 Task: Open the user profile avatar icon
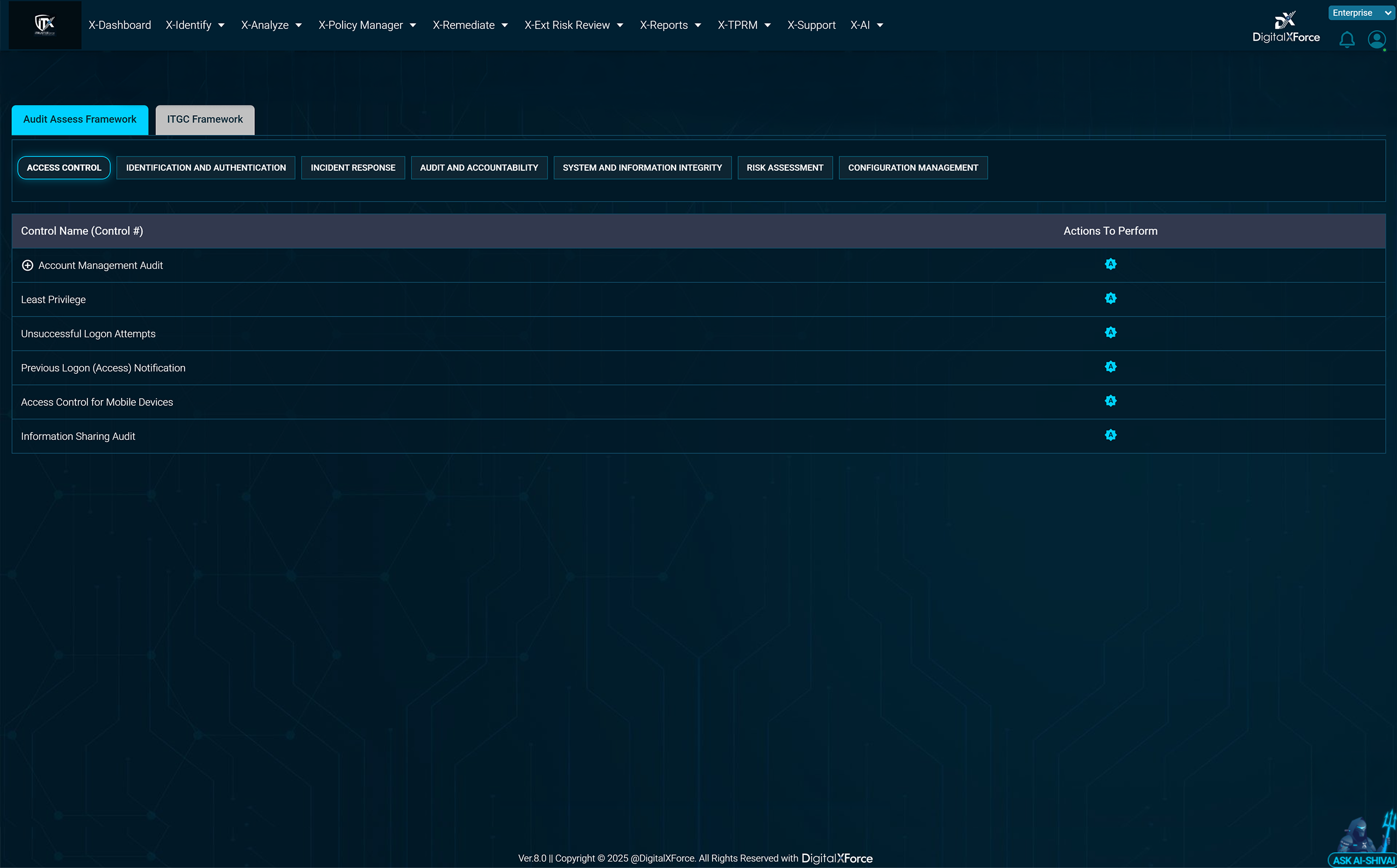point(1376,40)
